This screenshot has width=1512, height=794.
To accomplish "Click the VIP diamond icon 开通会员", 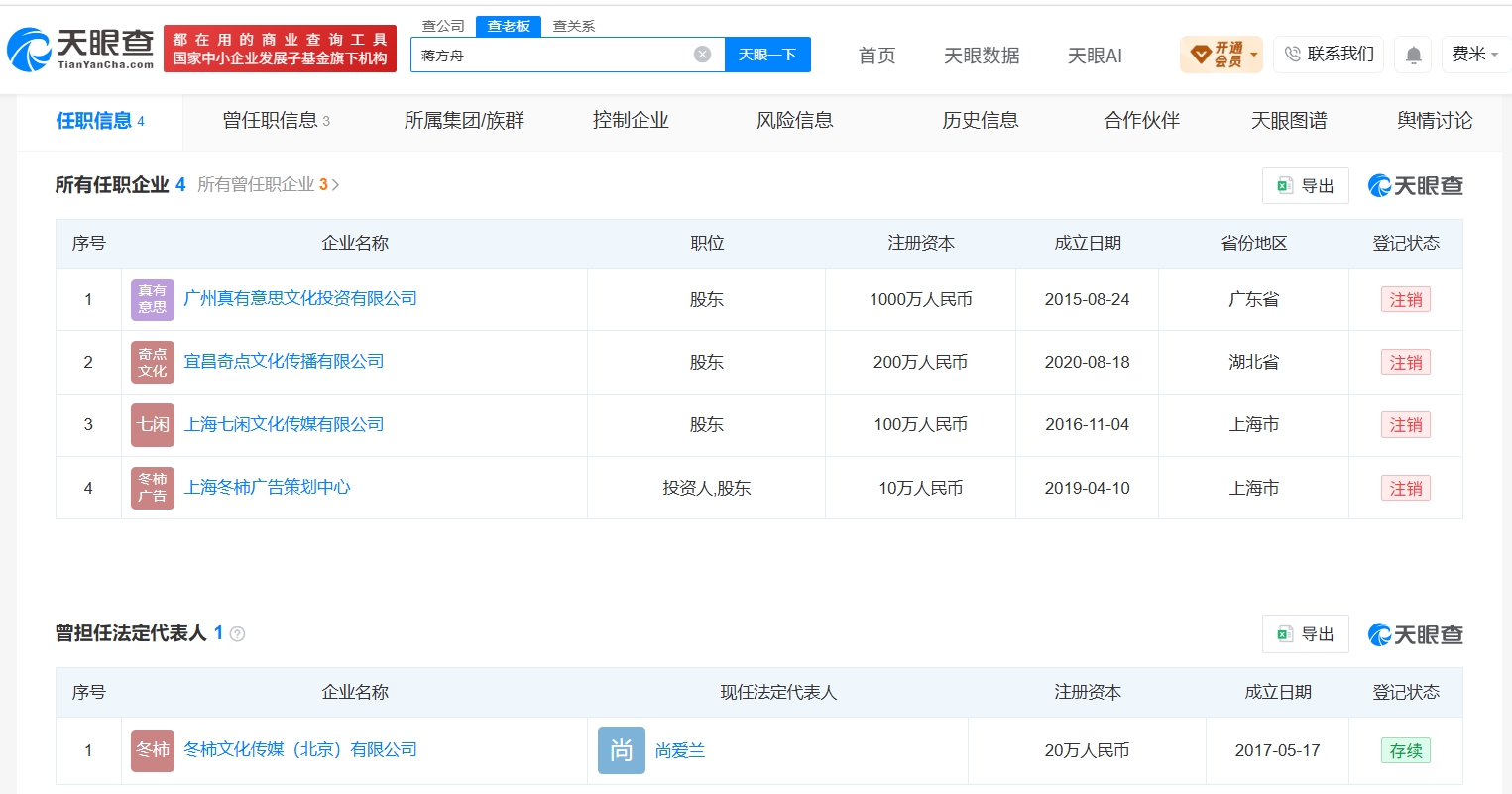I will coord(1200,55).
